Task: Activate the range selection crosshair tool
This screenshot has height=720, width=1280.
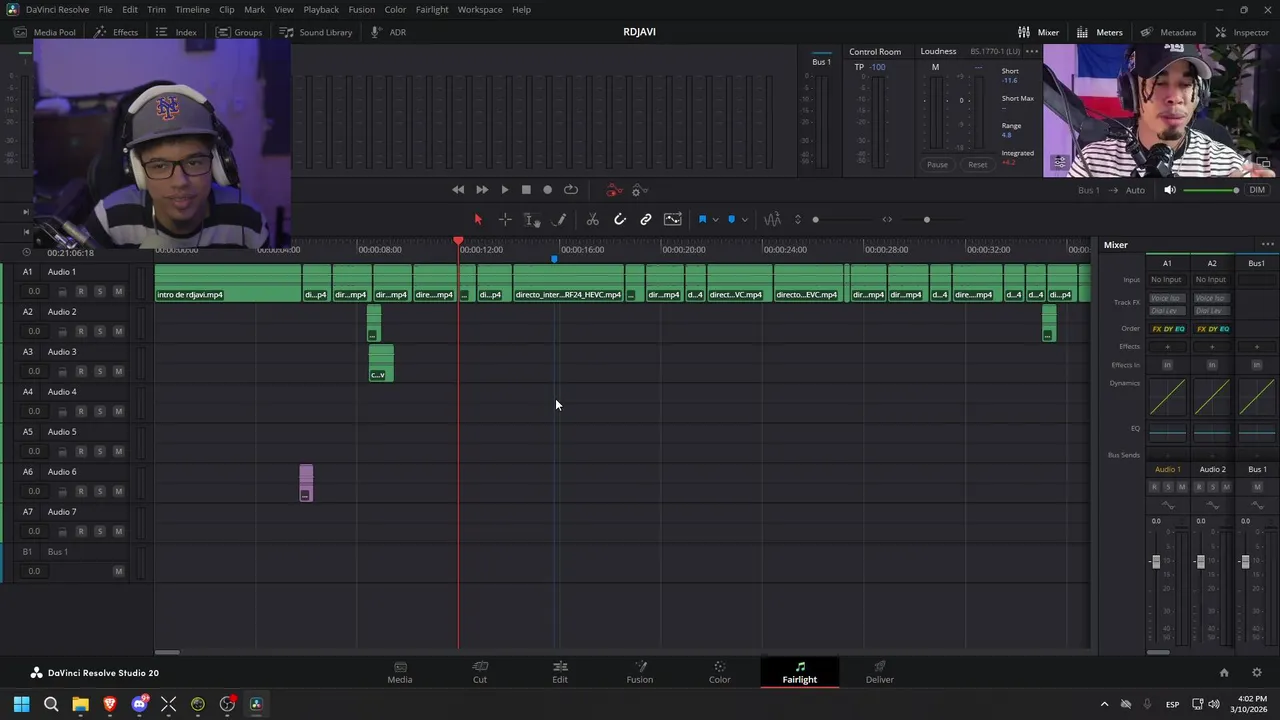Action: pos(505,219)
